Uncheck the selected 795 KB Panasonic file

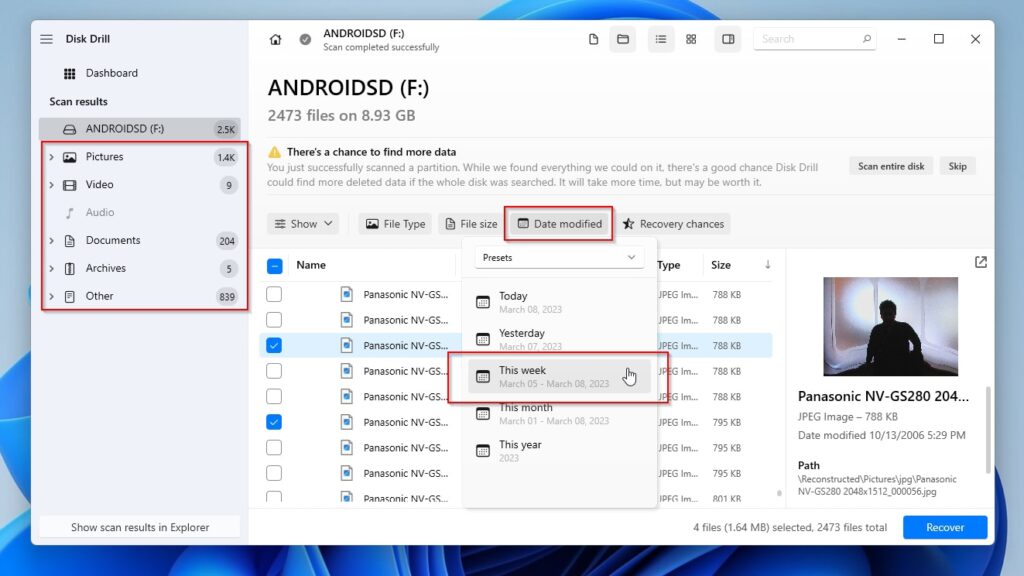[274, 422]
